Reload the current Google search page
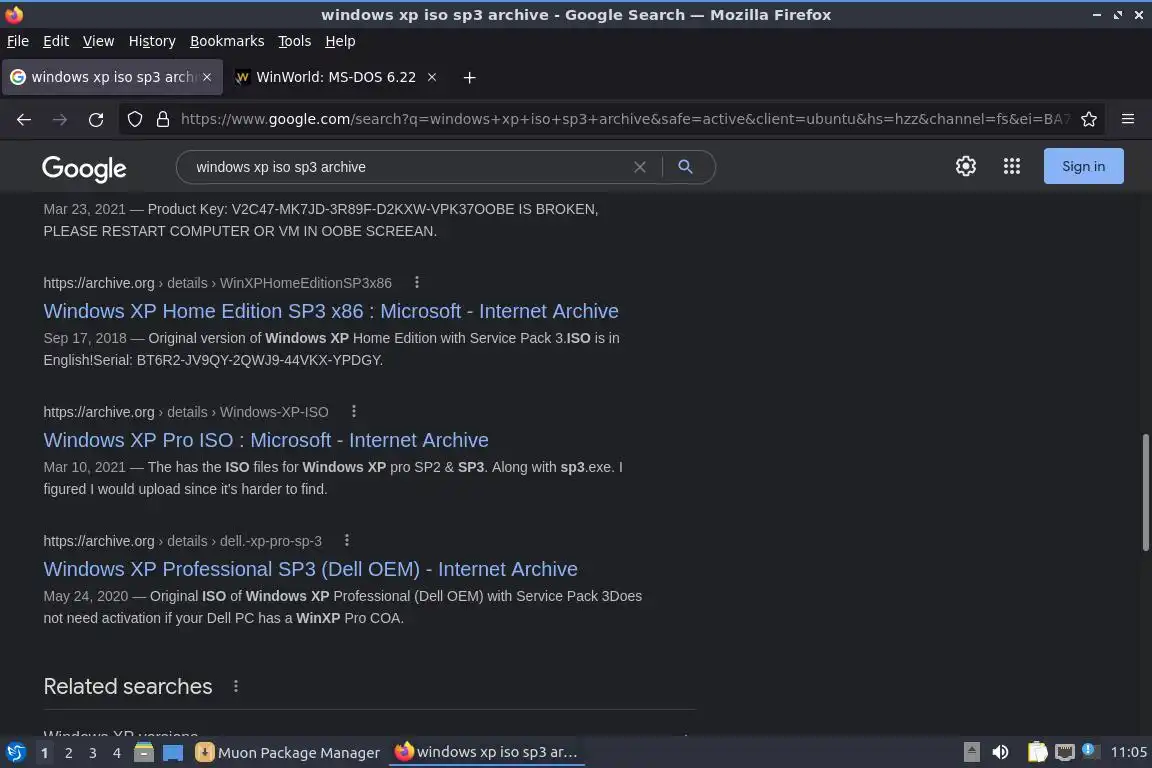This screenshot has height=768, width=1152. pos(96,120)
